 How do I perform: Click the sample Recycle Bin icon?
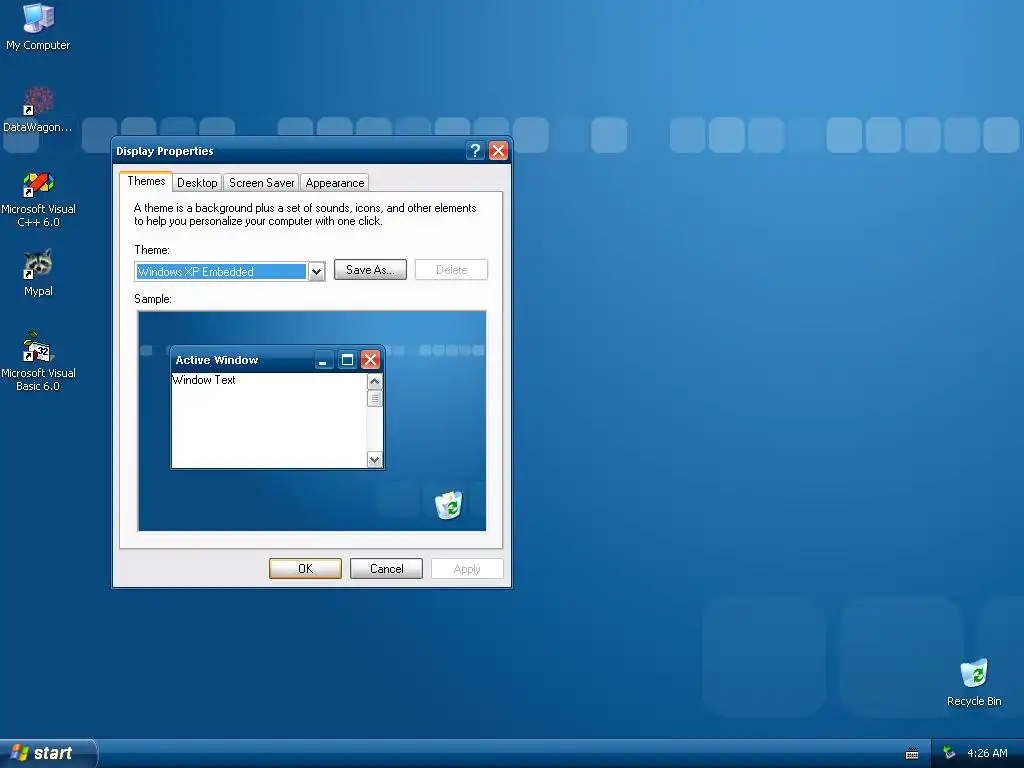tap(449, 505)
